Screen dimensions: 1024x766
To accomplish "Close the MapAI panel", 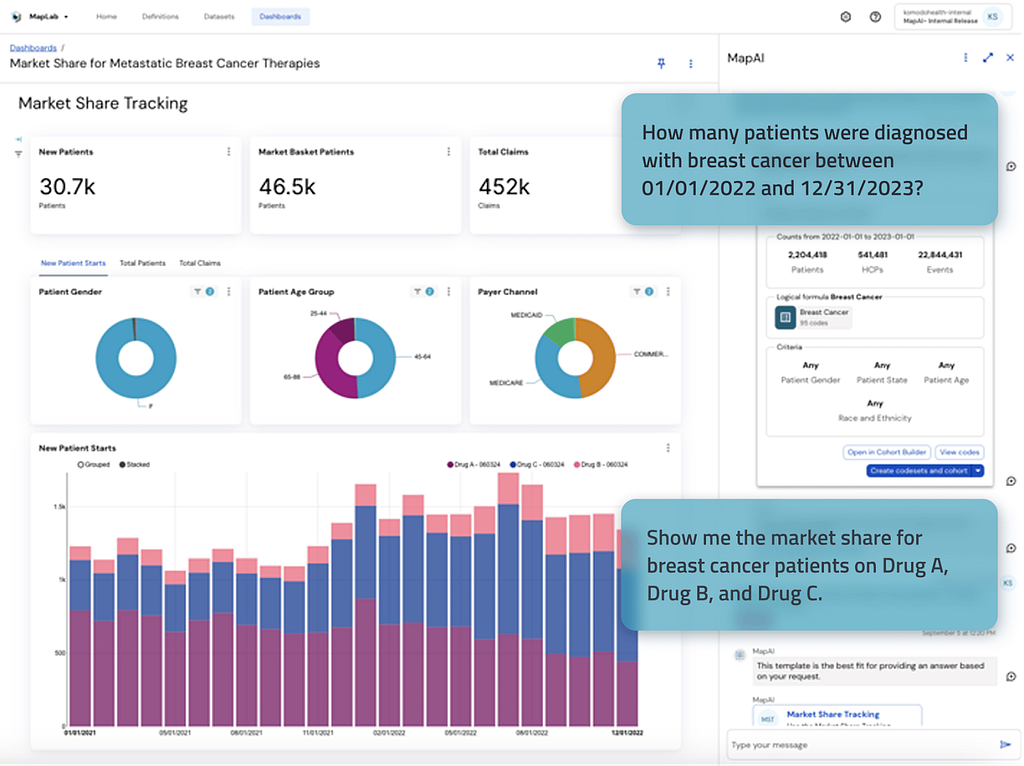I will 1010,57.
